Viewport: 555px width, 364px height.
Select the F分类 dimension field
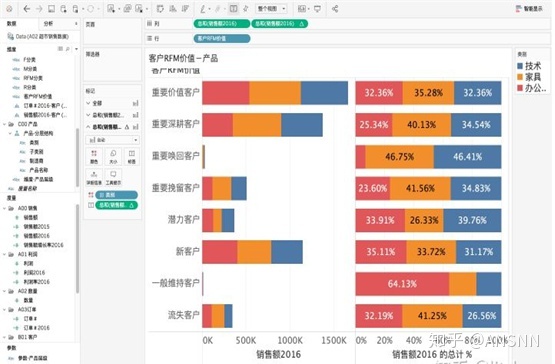click(29, 60)
